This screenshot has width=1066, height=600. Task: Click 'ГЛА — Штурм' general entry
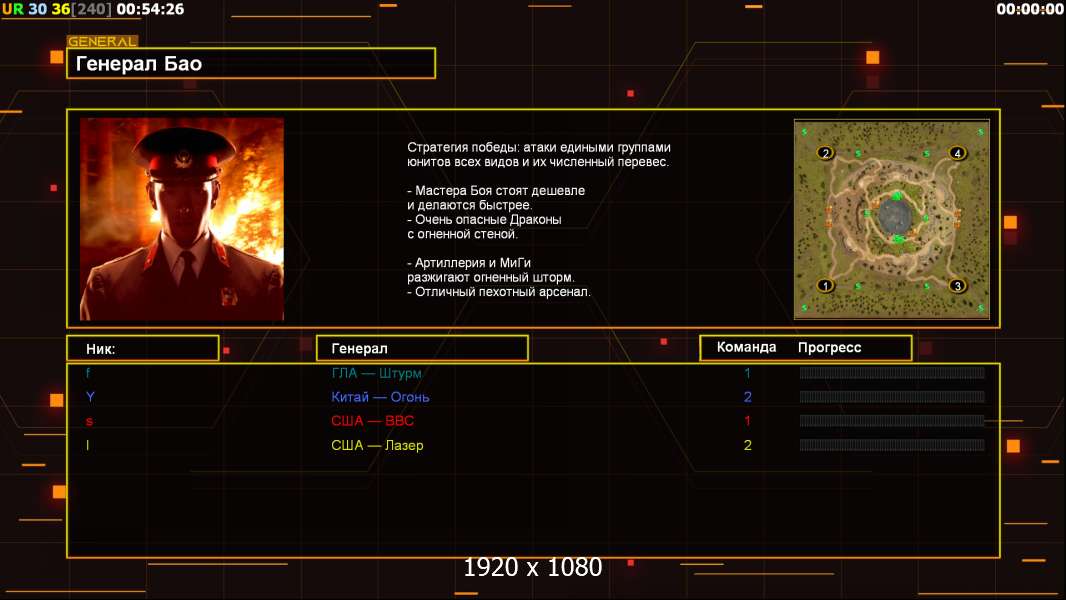coord(377,373)
